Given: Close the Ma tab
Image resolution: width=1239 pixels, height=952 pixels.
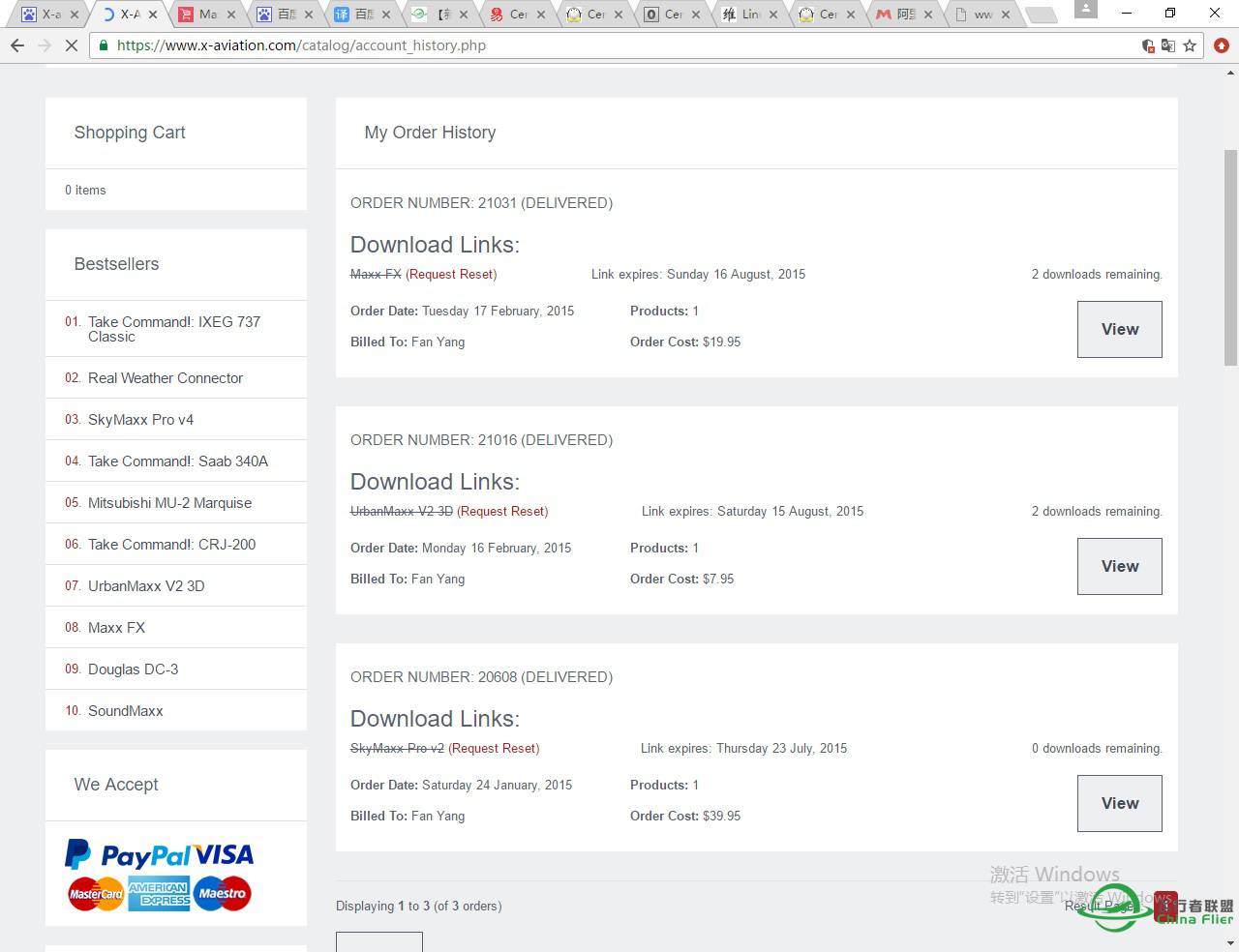Looking at the screenshot, I should coord(230,15).
